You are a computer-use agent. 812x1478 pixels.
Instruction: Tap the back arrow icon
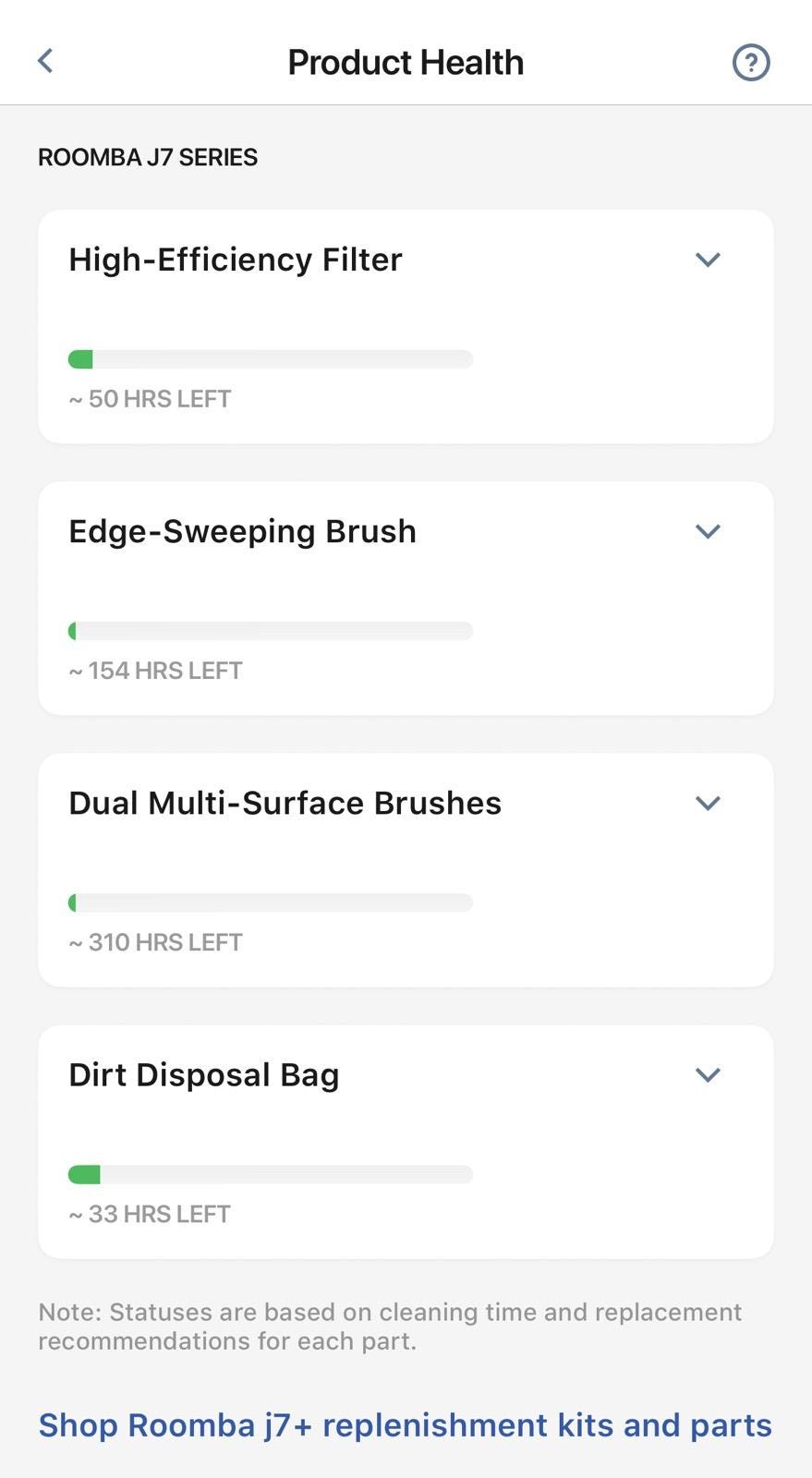pos(45,61)
